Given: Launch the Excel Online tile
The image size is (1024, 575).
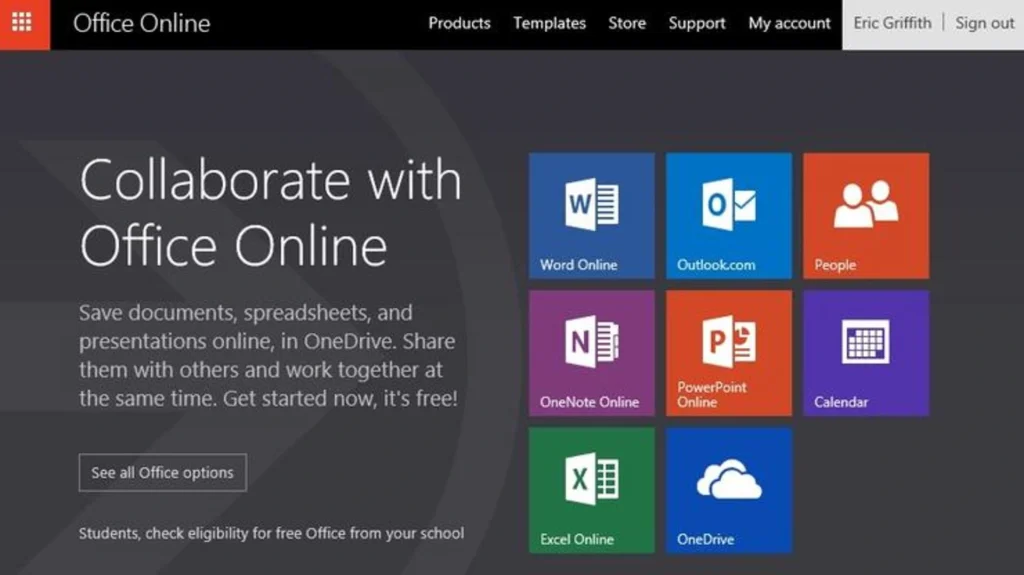Looking at the screenshot, I should click(592, 490).
